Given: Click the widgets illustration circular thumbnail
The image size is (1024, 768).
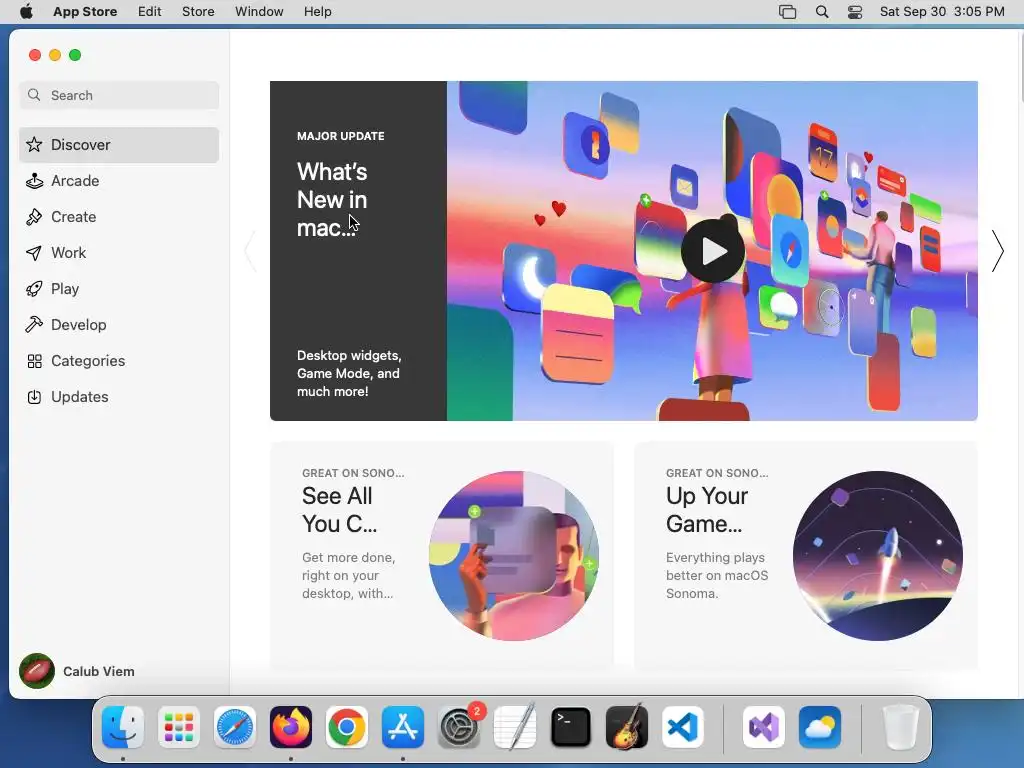Looking at the screenshot, I should tap(514, 556).
